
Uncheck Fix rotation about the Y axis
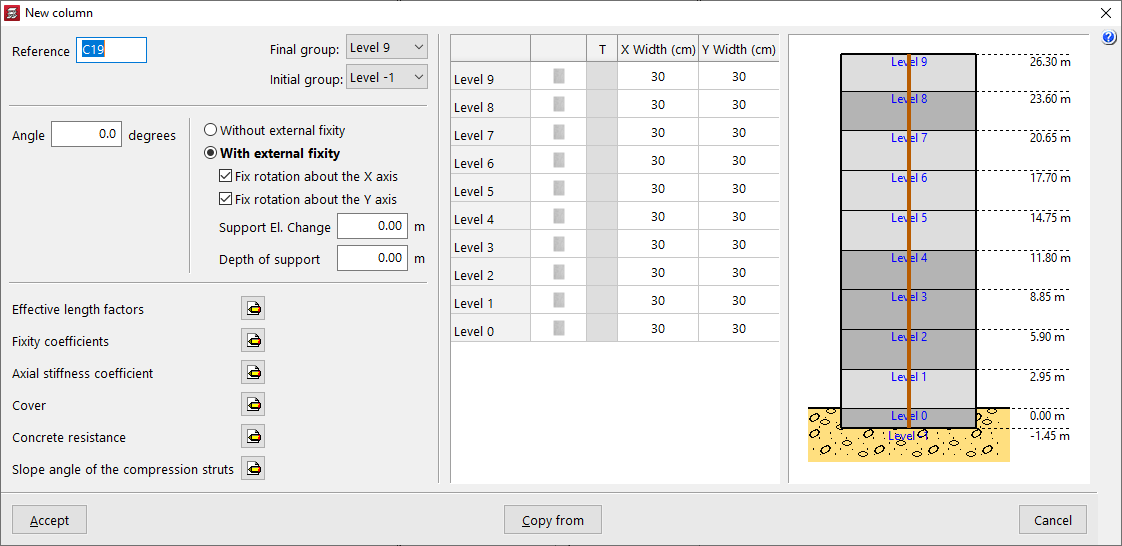point(226,199)
